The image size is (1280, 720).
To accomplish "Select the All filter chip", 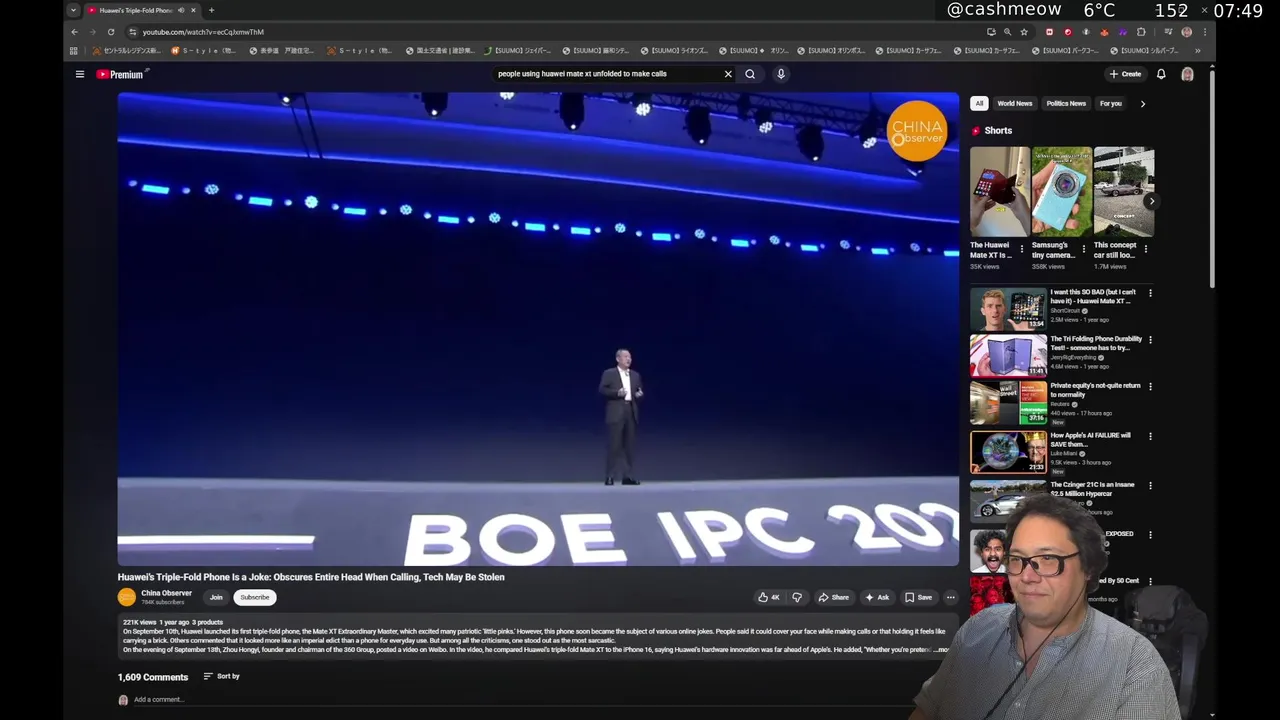I will (979, 103).
